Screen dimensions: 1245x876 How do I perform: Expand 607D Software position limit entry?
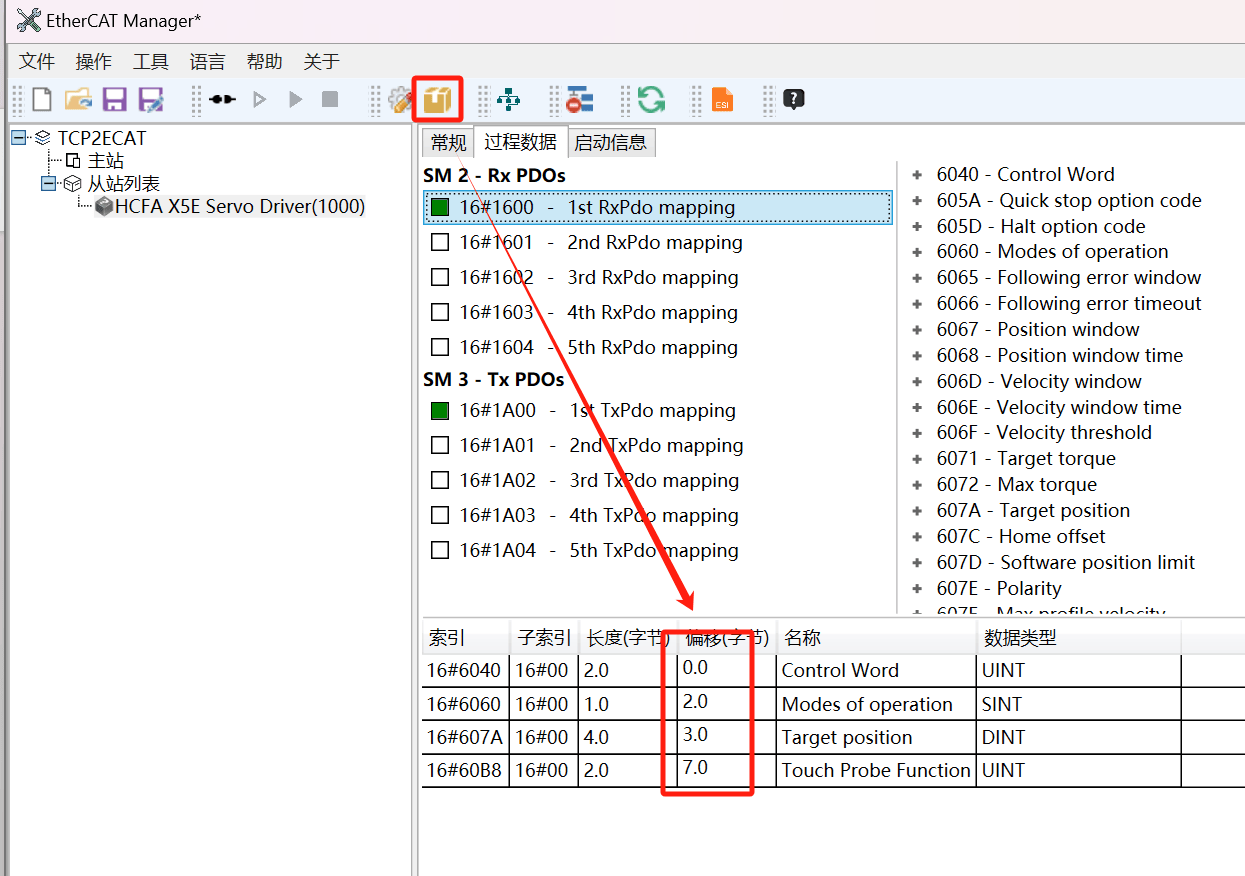(x=917, y=563)
